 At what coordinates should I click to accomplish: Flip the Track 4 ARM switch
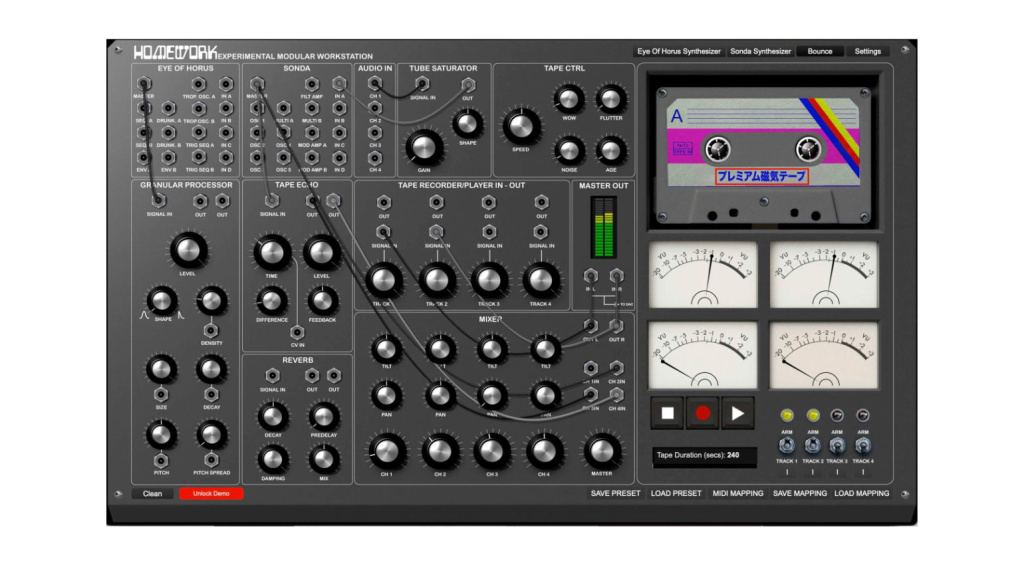[x=863, y=446]
